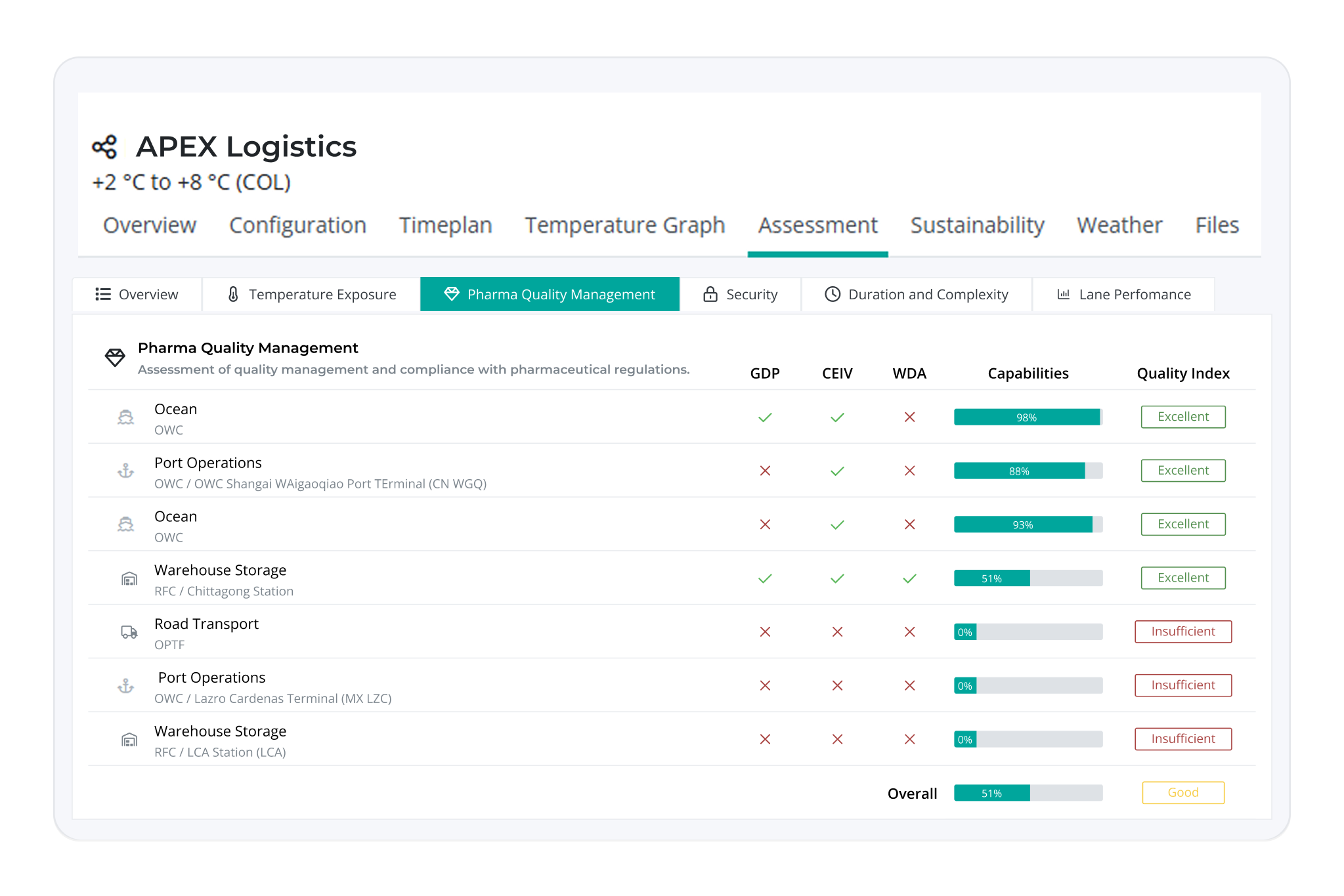1344x896 pixels.
Task: Click the truck icon for Road Transport
Action: click(129, 632)
